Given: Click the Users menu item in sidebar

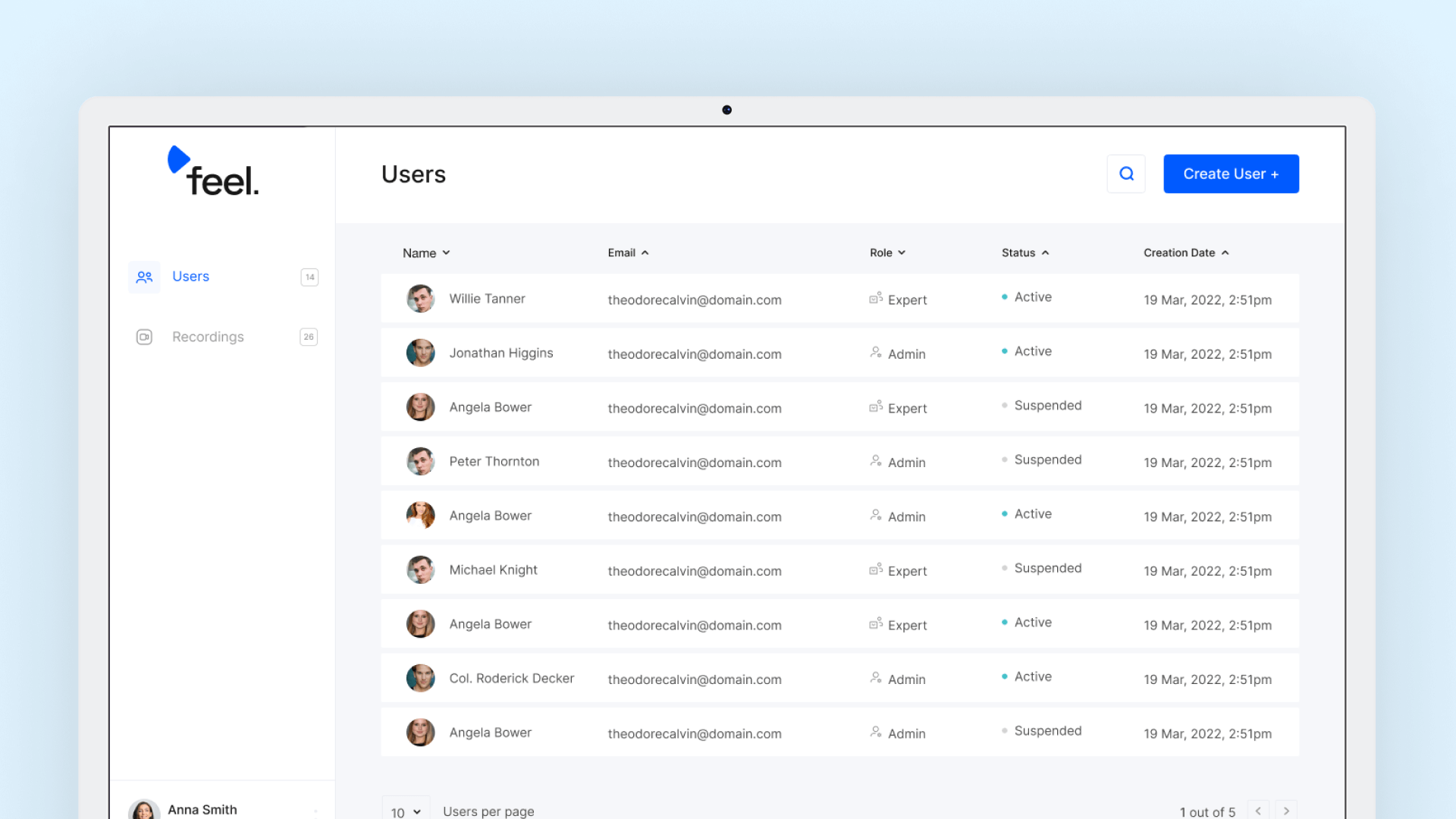Looking at the screenshot, I should pyautogui.click(x=190, y=276).
